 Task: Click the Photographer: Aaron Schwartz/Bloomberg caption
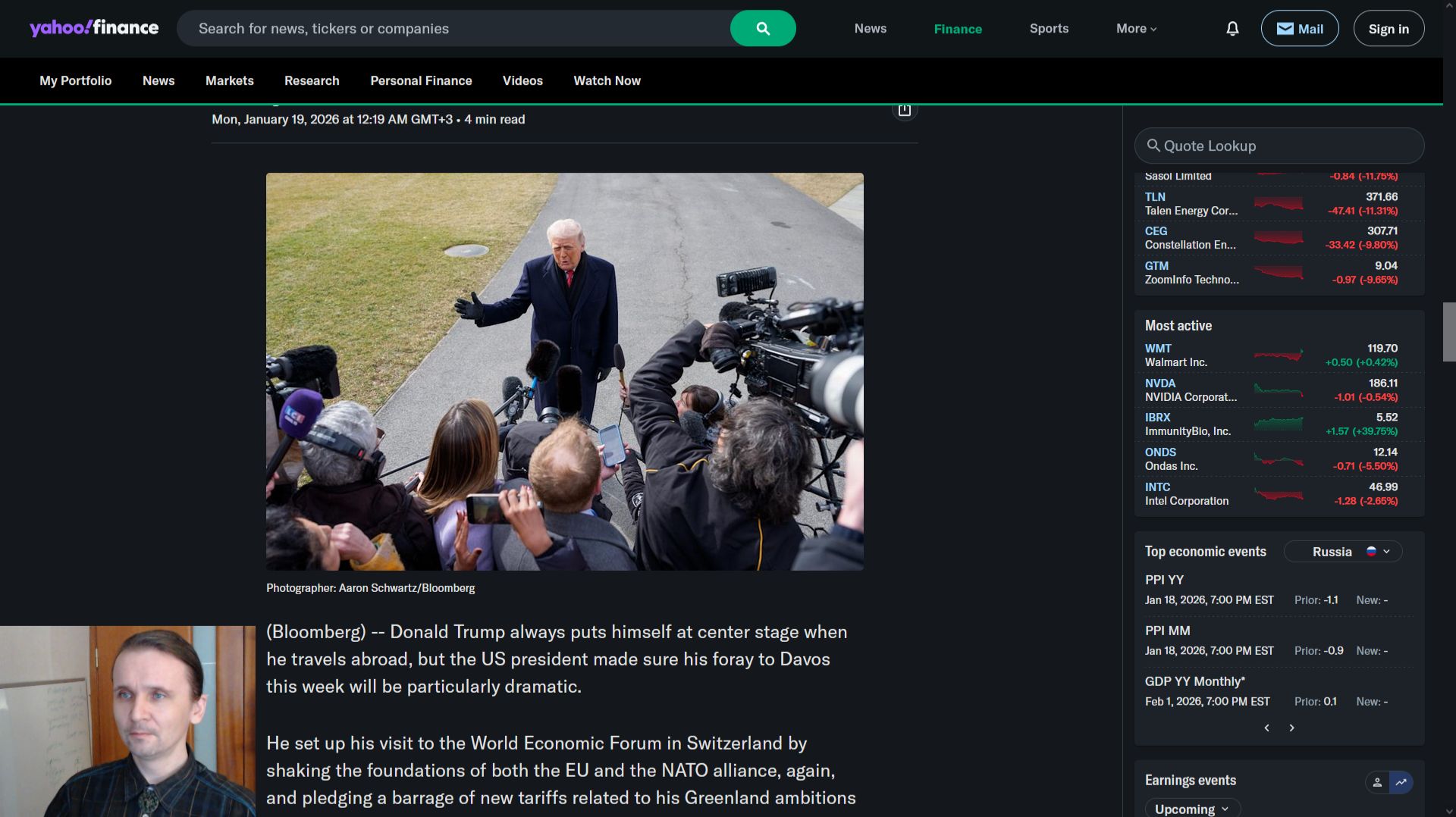click(370, 588)
